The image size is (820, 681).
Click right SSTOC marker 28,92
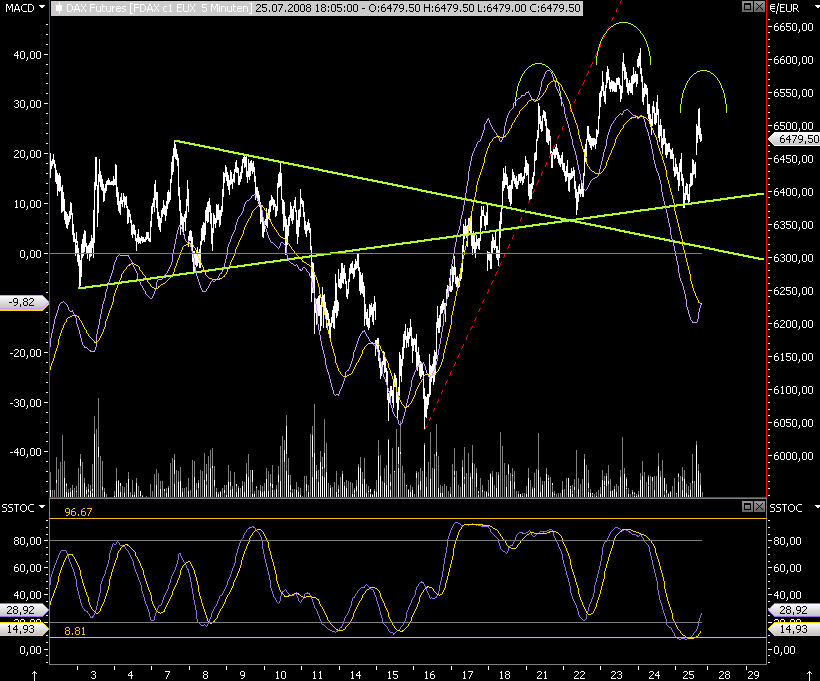pos(794,610)
